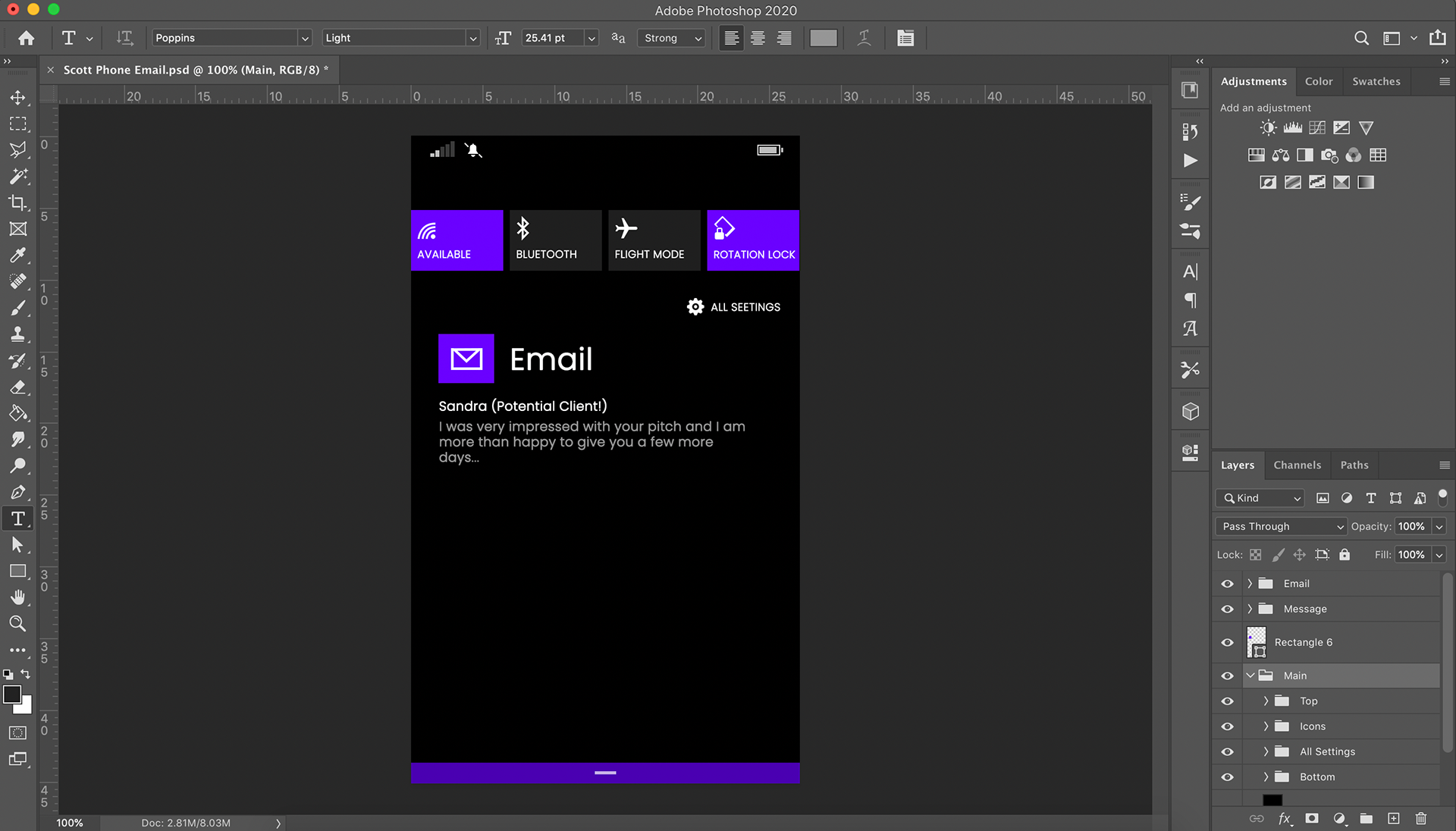This screenshot has height=831, width=1456.
Task: Open the Pass Through blend mode dropdown
Action: tap(1281, 526)
